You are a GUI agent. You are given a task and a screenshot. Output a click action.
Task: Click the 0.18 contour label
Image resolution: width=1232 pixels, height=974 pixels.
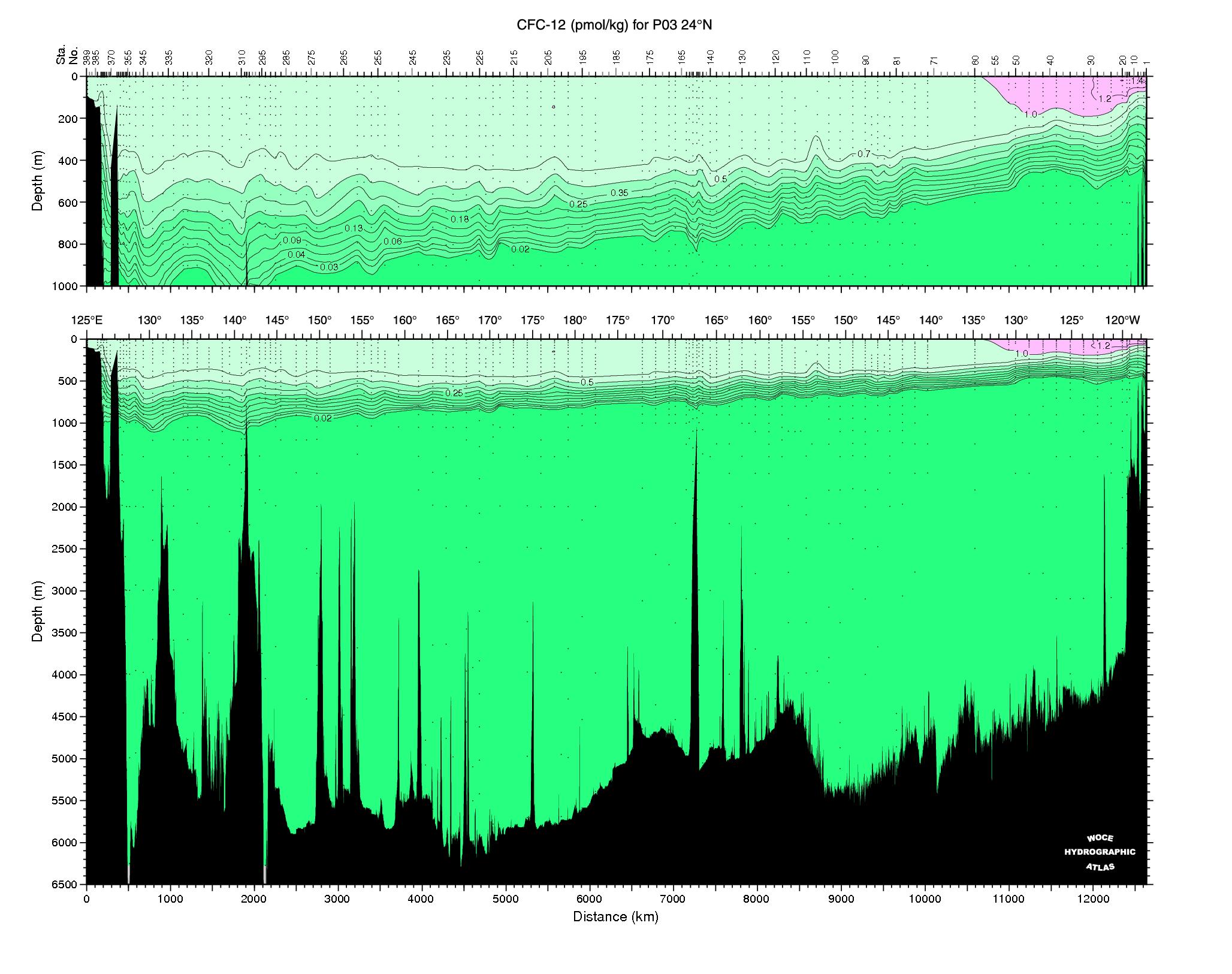click(460, 219)
